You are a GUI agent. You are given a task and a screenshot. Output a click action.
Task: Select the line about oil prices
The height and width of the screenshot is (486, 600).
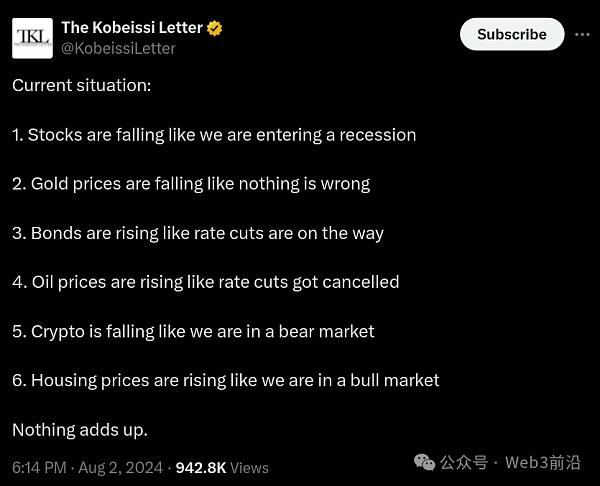click(205, 282)
